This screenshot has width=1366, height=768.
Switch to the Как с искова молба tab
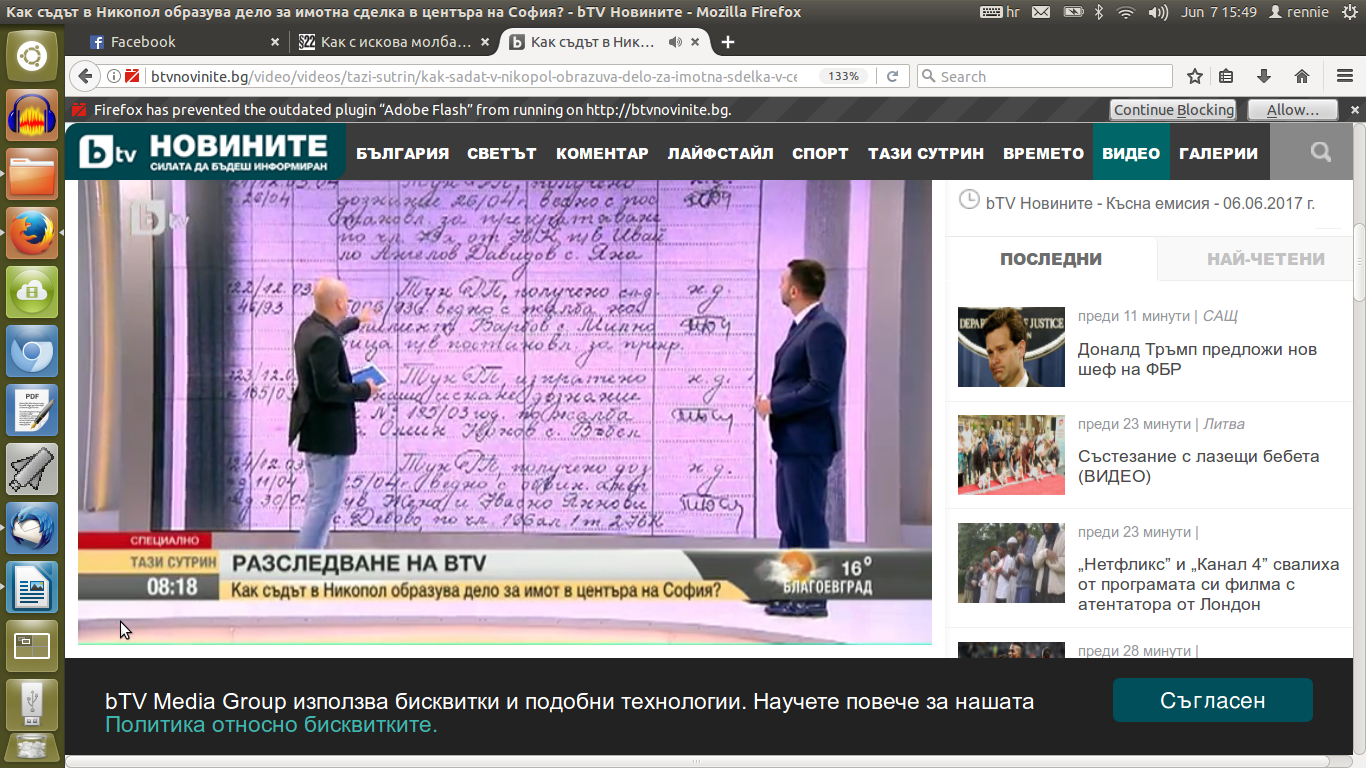[396, 42]
